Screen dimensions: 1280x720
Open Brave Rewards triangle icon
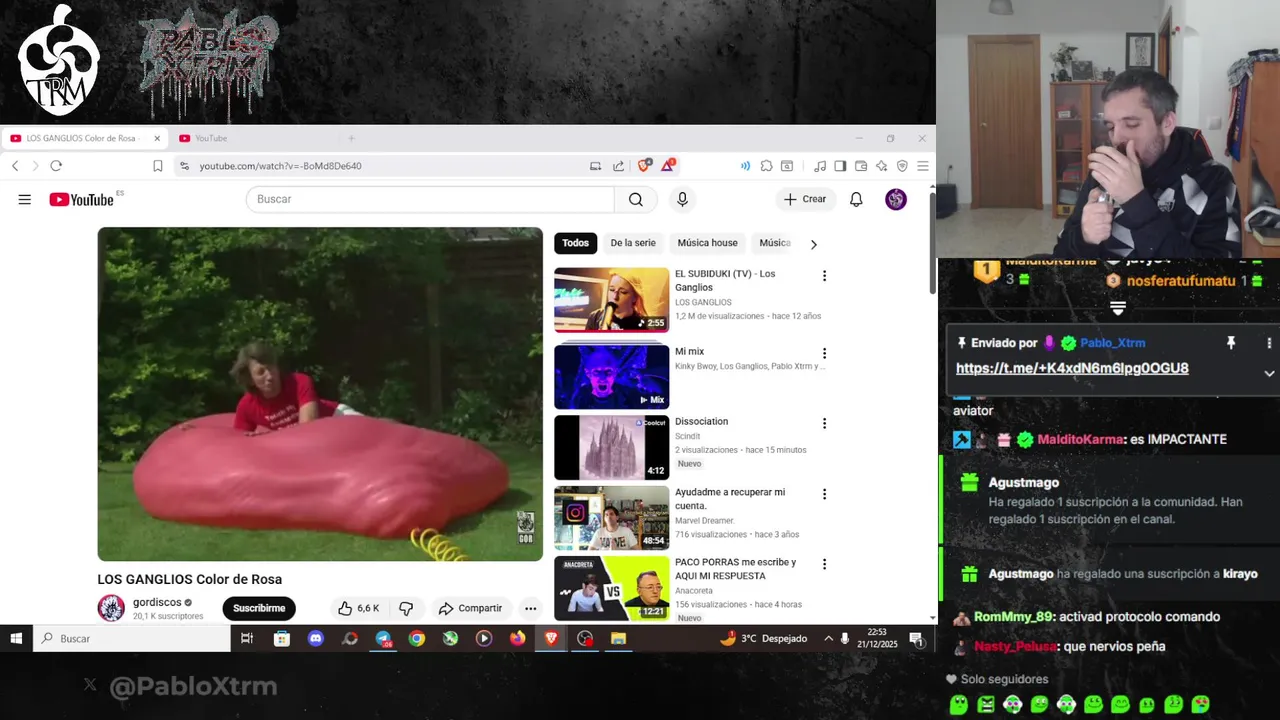(667, 165)
